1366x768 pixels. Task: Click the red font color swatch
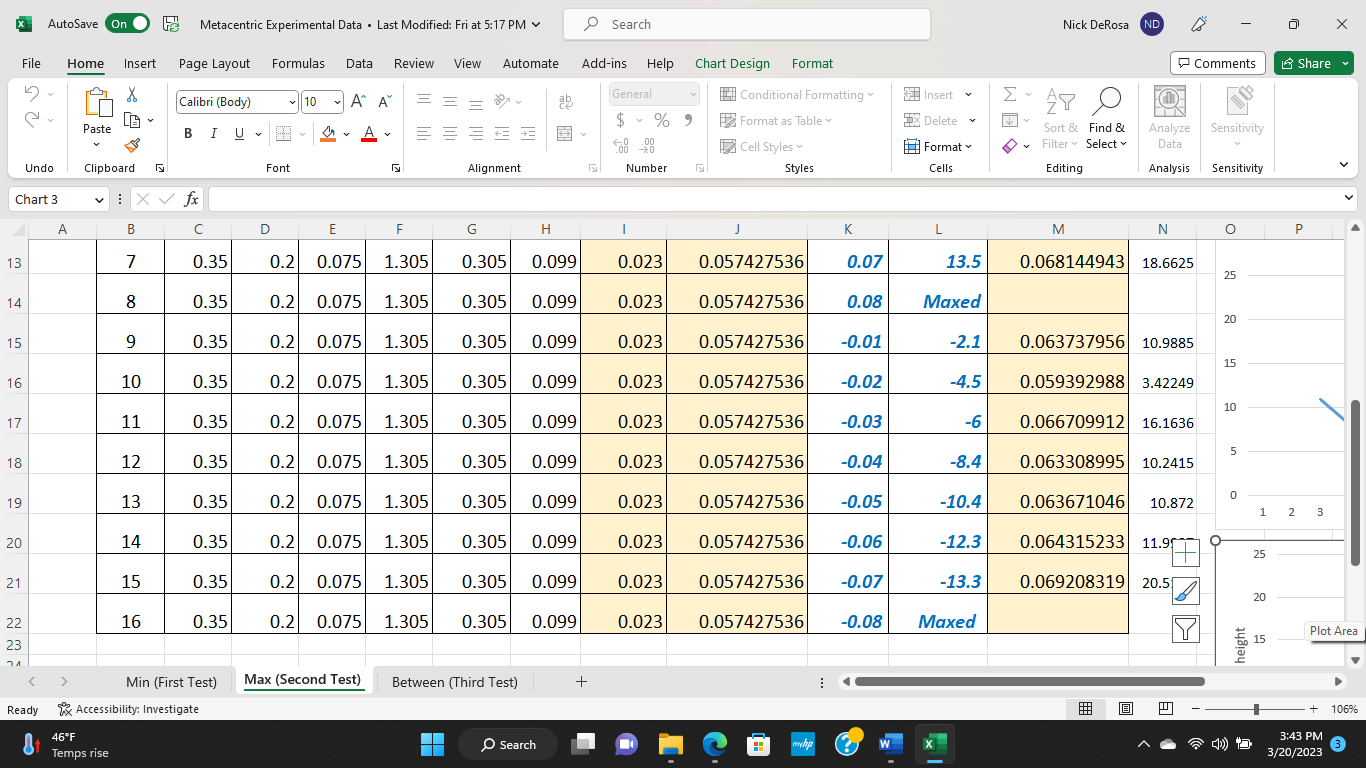pos(368,133)
